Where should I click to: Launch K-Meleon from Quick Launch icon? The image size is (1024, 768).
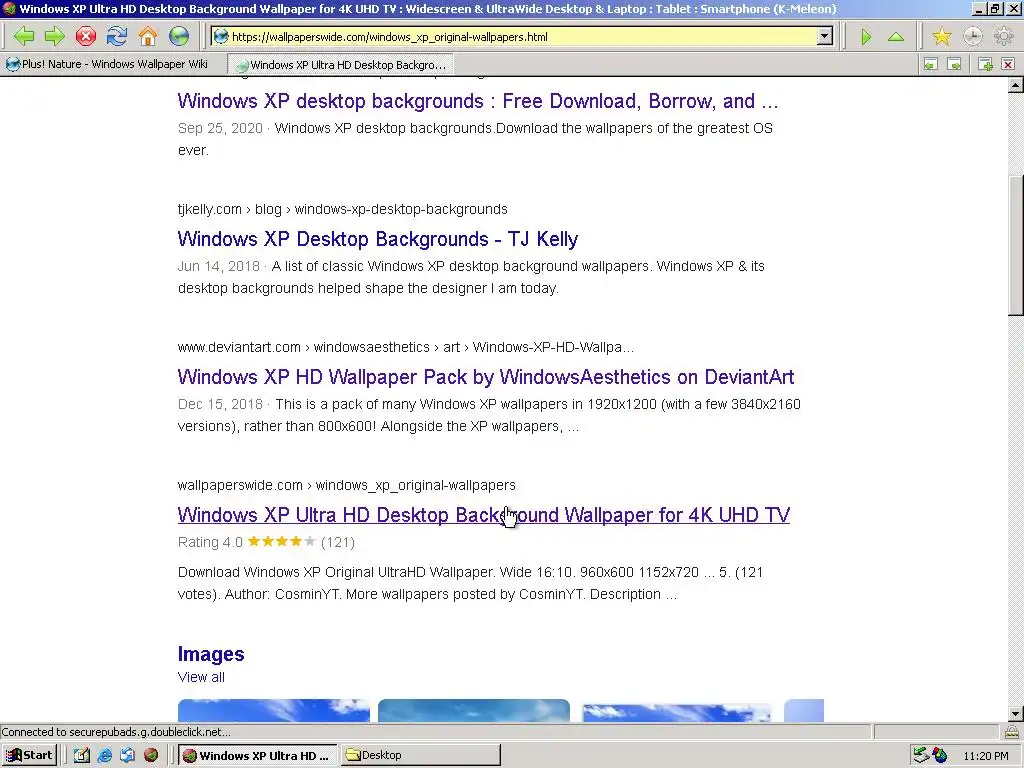point(151,756)
